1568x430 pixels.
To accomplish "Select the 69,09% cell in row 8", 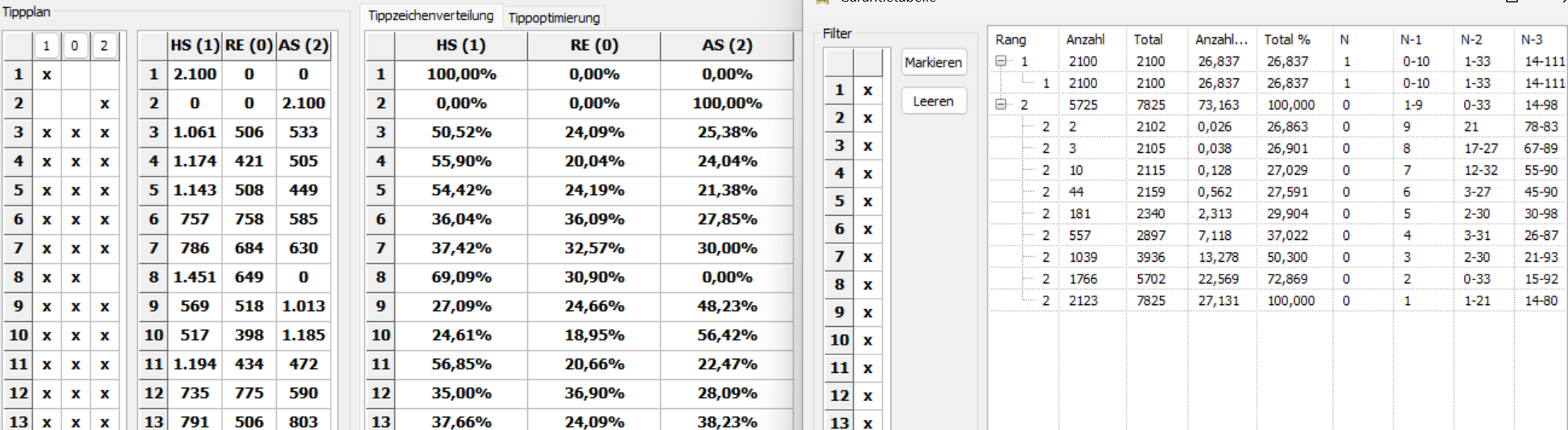I will [461, 277].
